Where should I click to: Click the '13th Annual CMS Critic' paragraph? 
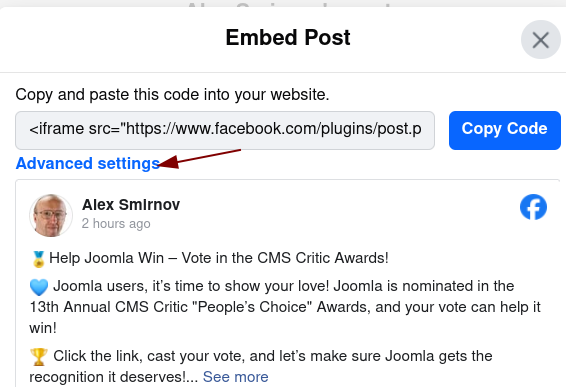tap(285, 307)
